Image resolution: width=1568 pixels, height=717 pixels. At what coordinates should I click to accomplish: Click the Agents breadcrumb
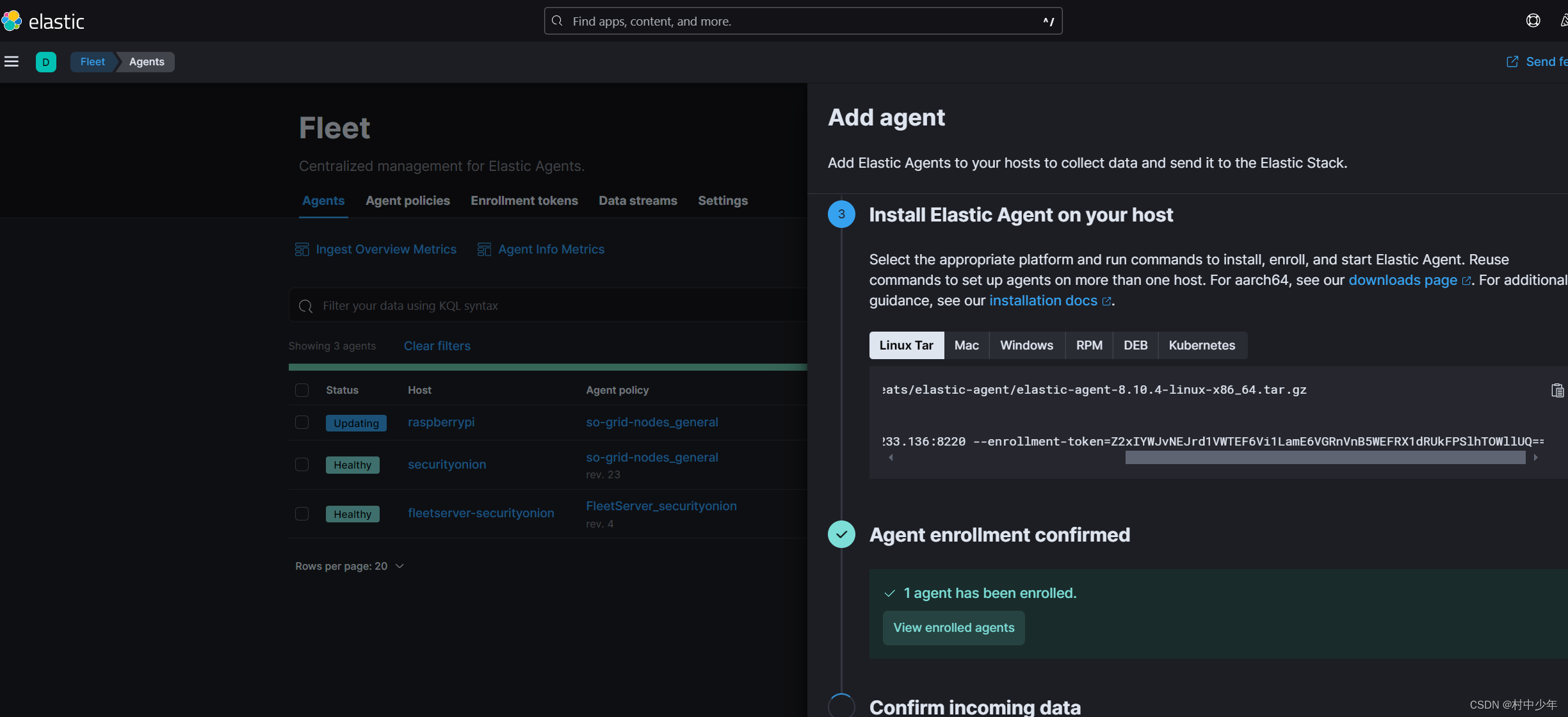(147, 61)
